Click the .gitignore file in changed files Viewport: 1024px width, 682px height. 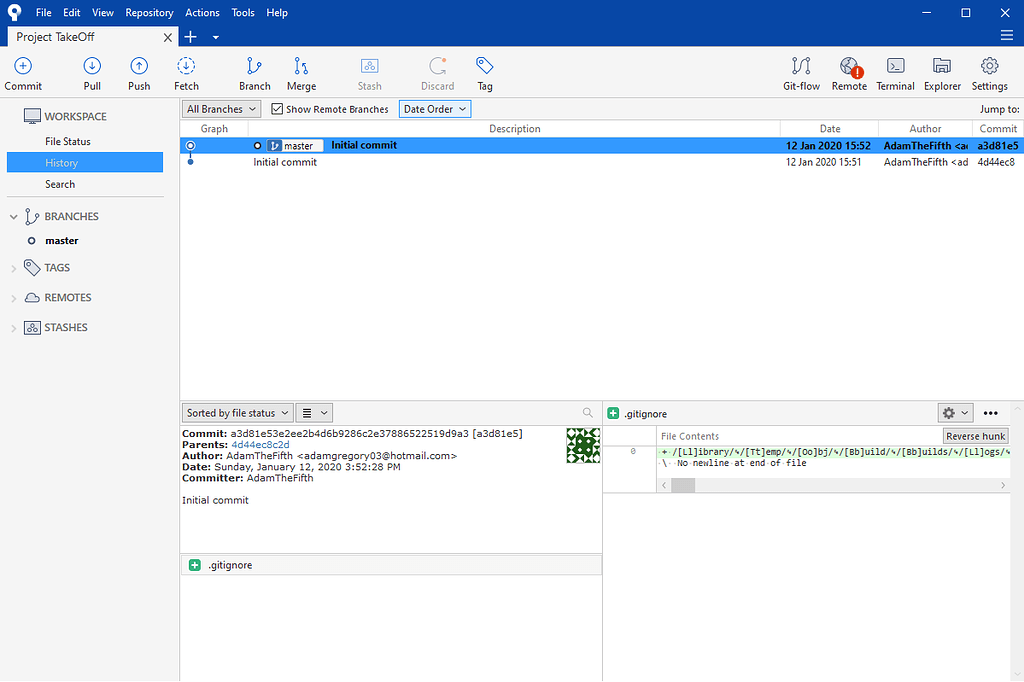pos(391,565)
